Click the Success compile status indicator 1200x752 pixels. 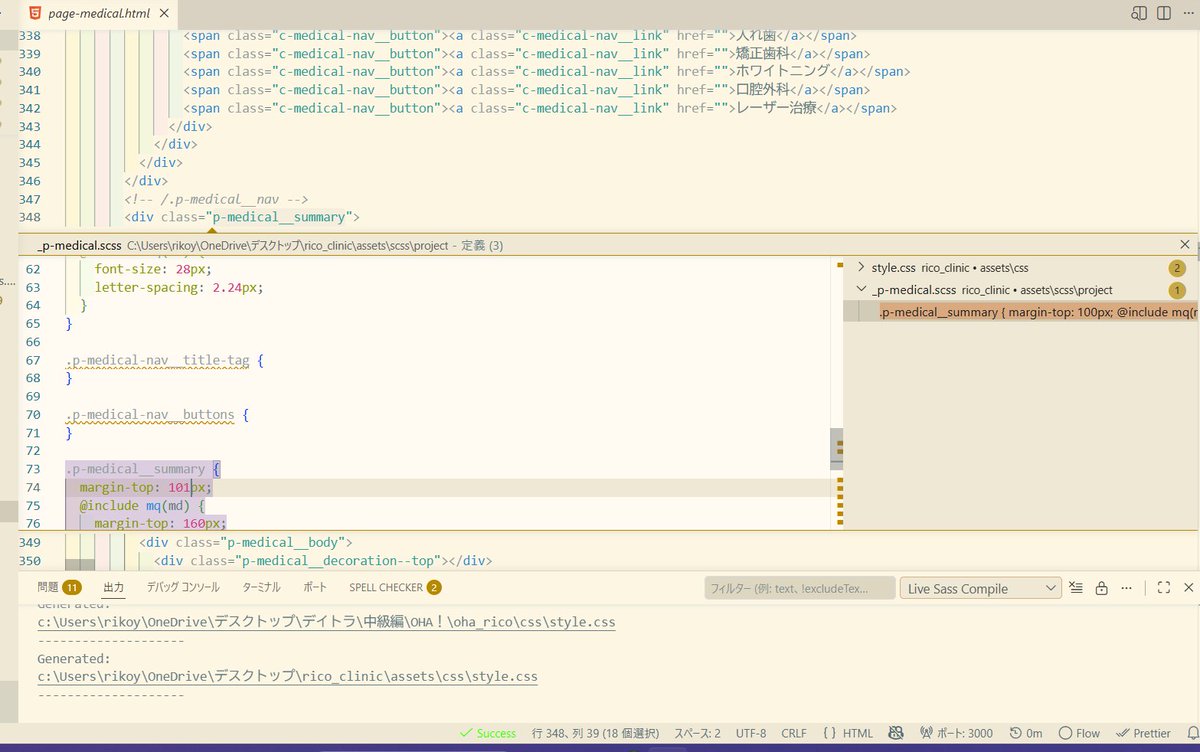(487, 733)
